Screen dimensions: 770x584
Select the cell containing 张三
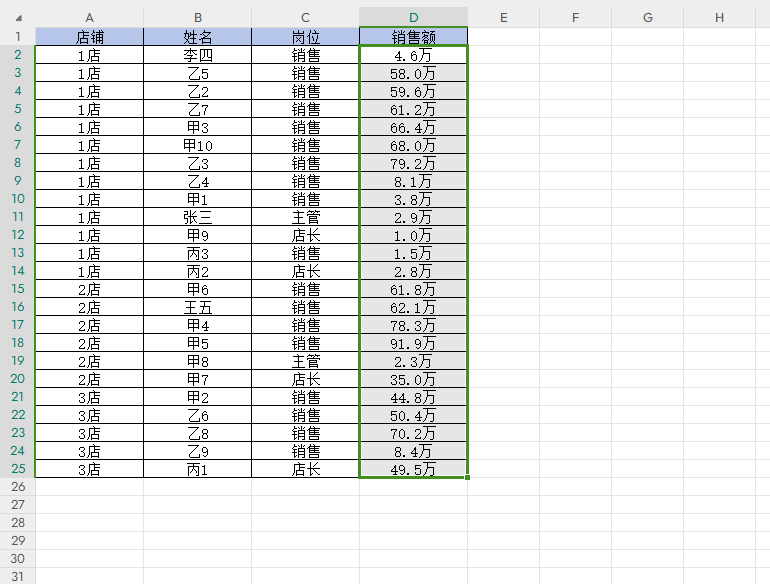coord(197,217)
